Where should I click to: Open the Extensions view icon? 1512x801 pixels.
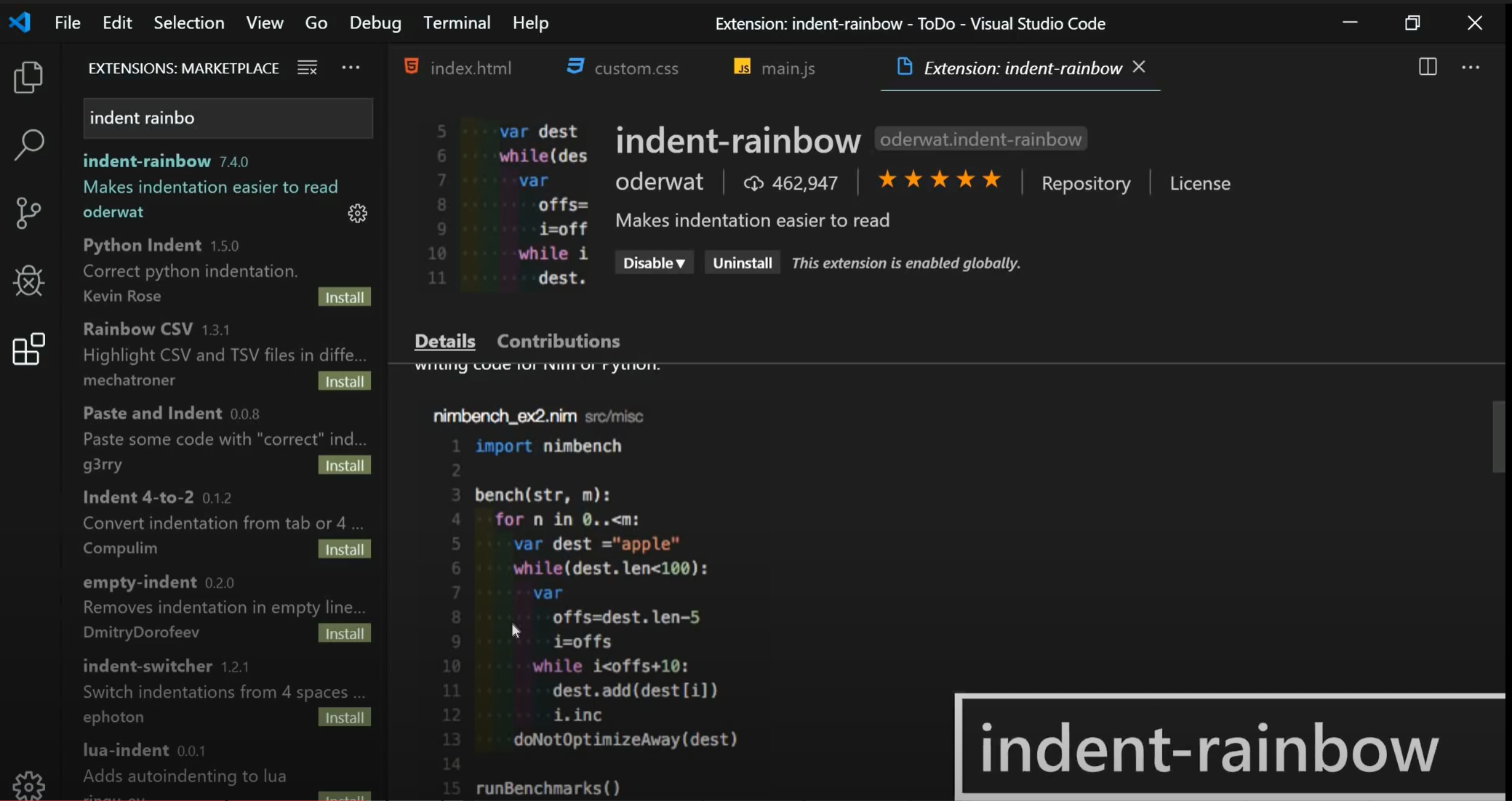pos(28,350)
